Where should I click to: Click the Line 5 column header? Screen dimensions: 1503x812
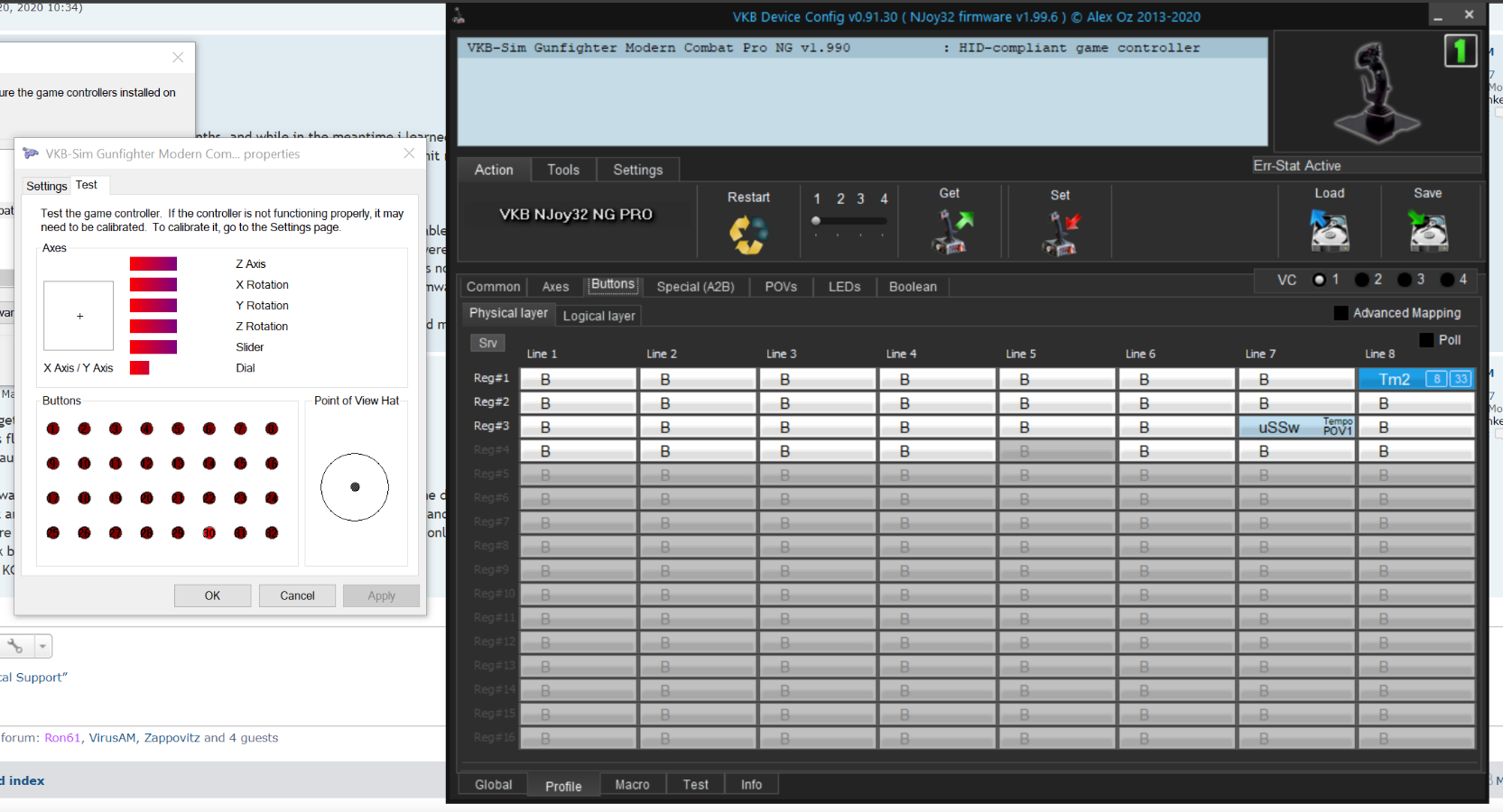(1021, 355)
